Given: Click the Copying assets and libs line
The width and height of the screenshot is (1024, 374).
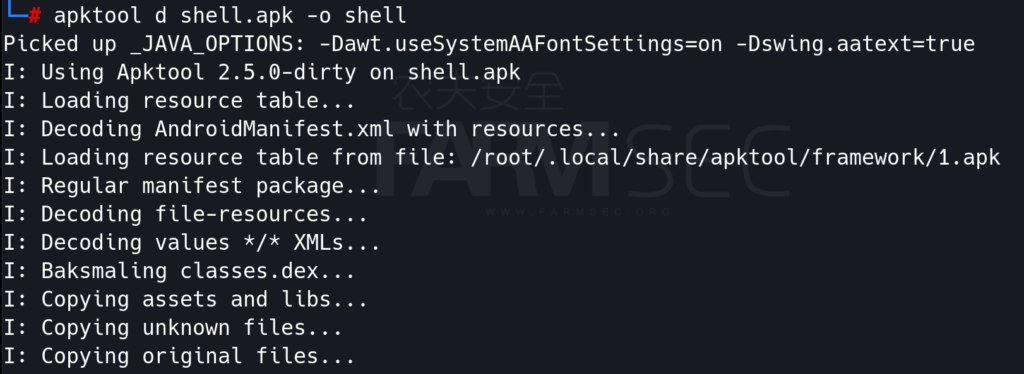Looking at the screenshot, I should point(185,300).
